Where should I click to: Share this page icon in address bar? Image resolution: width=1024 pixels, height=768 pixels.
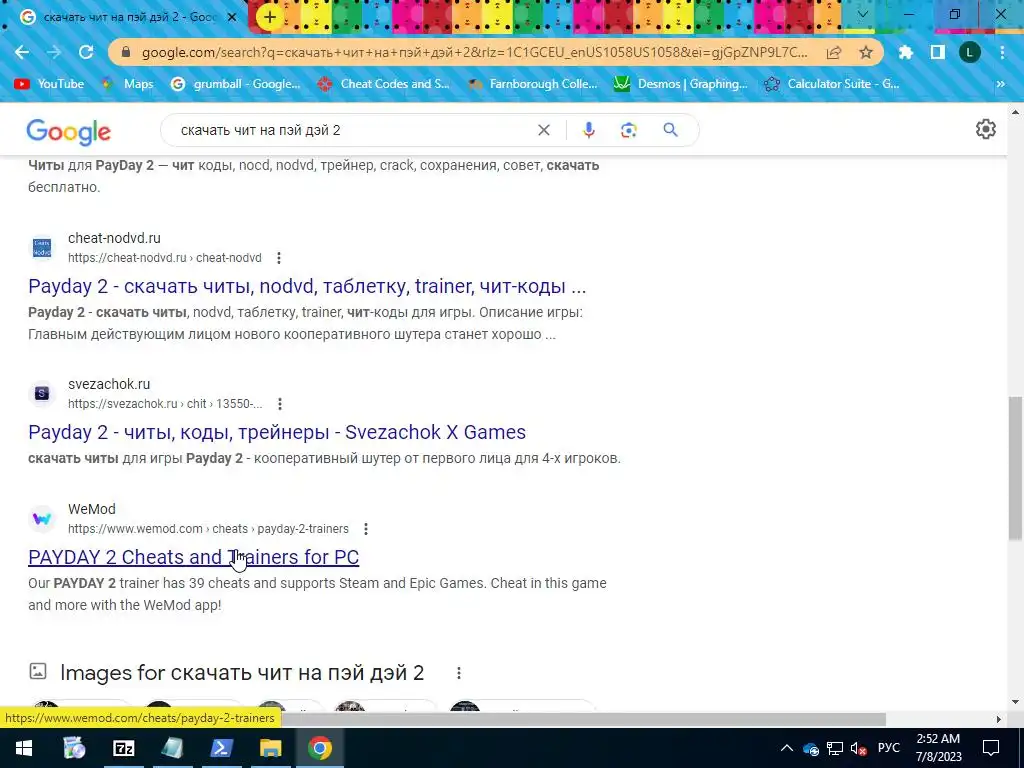(834, 52)
